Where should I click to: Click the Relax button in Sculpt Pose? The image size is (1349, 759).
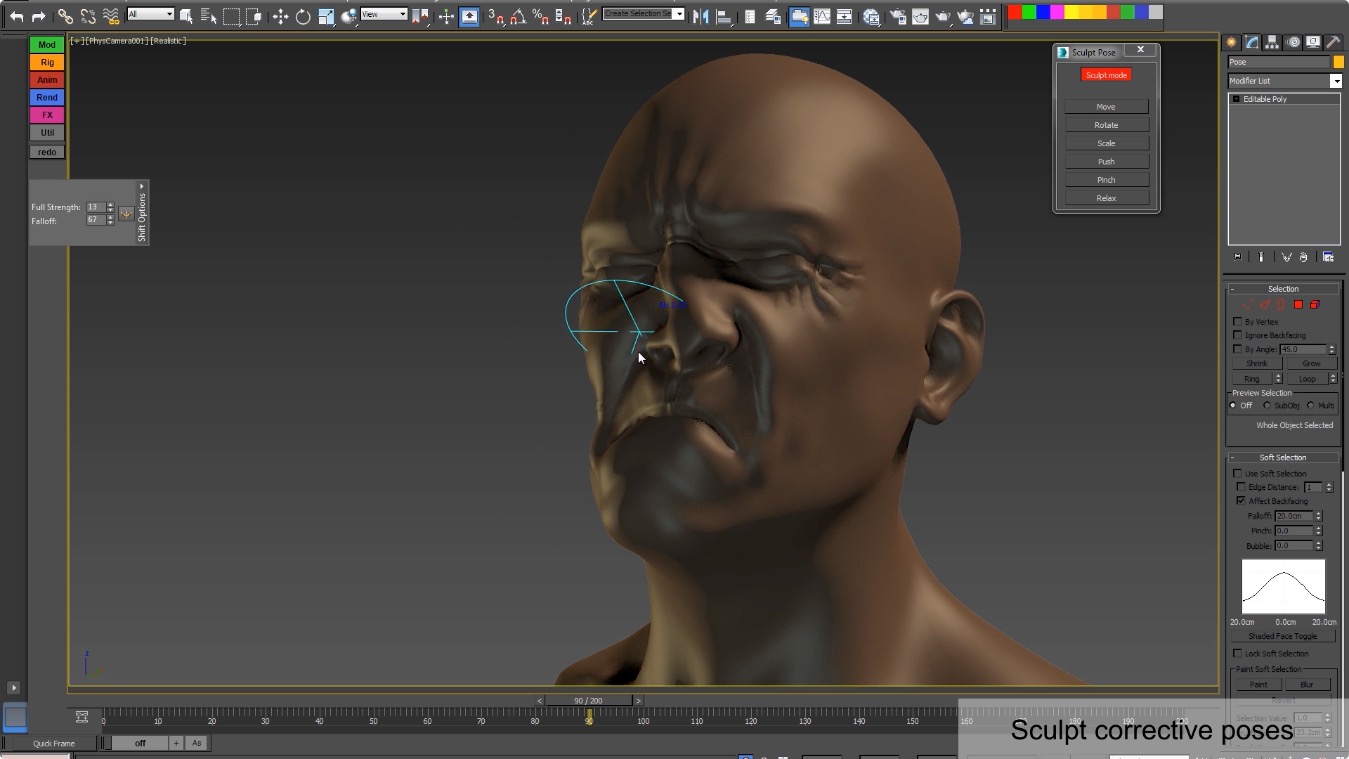coord(1106,198)
